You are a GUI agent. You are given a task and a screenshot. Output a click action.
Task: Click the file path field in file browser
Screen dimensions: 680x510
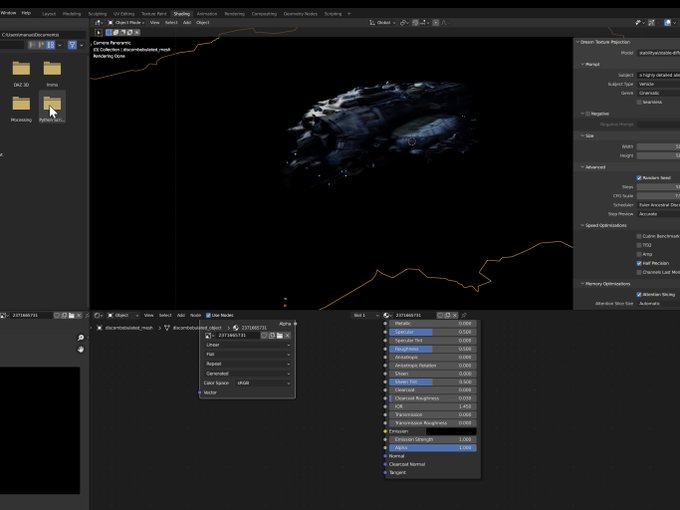tap(43, 35)
